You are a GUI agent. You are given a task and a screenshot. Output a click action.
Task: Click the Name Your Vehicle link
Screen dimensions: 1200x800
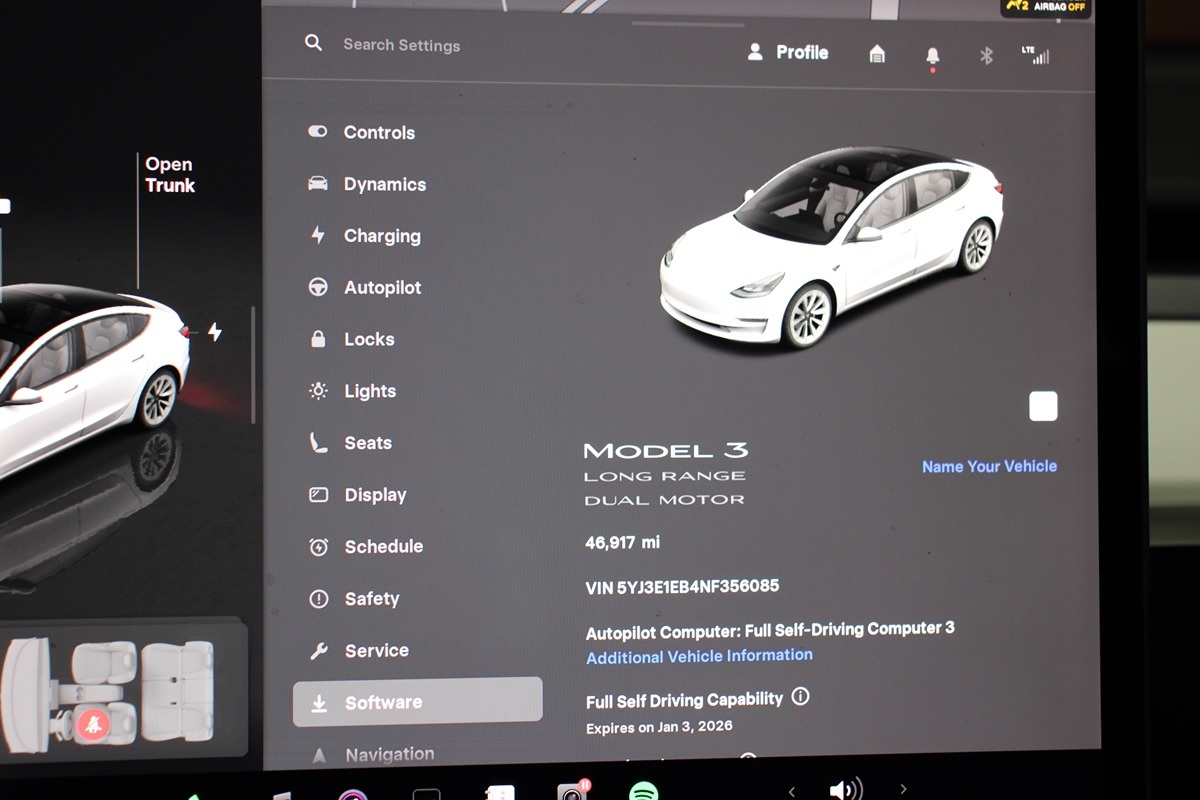point(988,466)
